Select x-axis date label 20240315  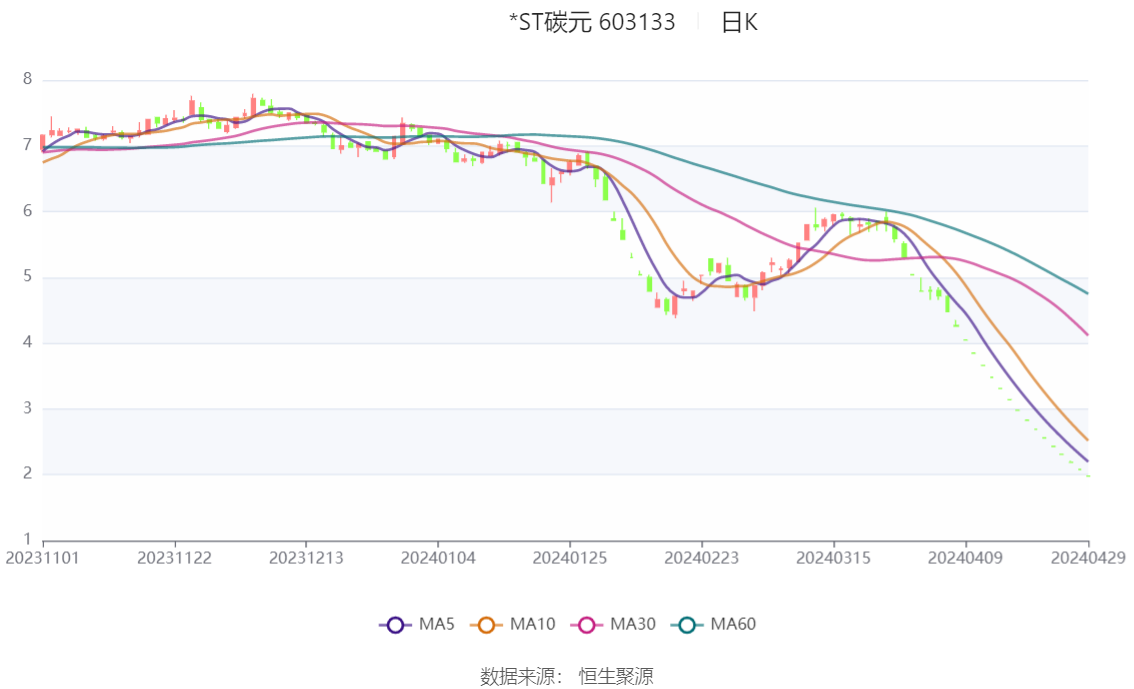[x=834, y=558]
